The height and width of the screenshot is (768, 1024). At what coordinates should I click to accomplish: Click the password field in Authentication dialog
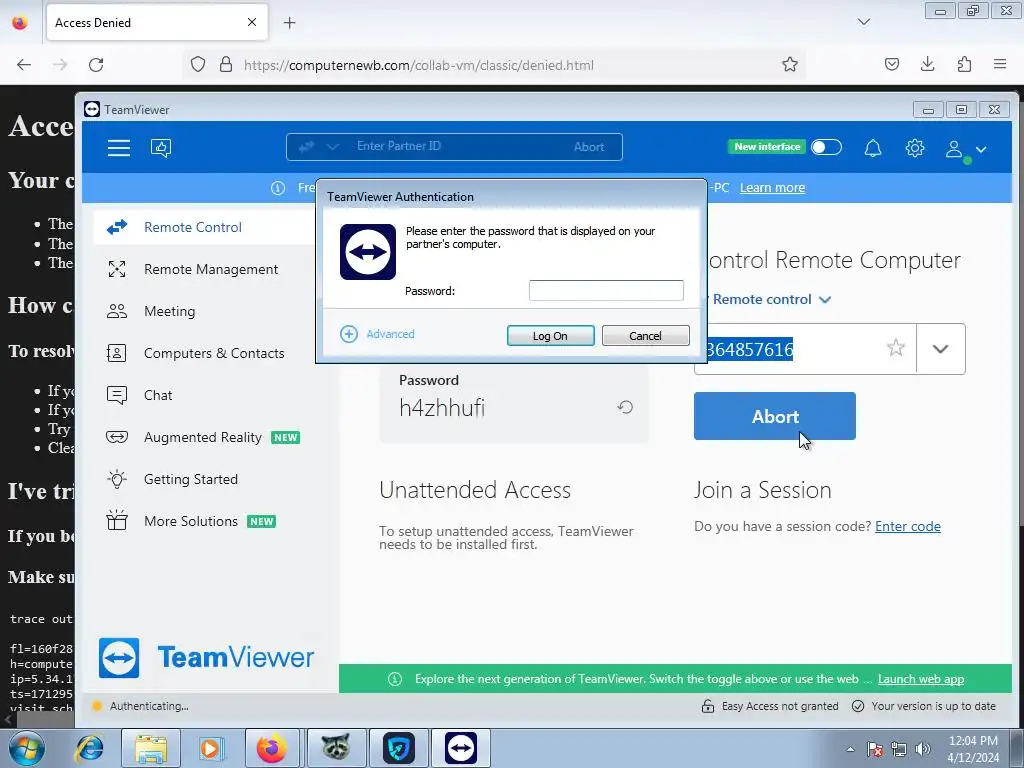pos(606,291)
